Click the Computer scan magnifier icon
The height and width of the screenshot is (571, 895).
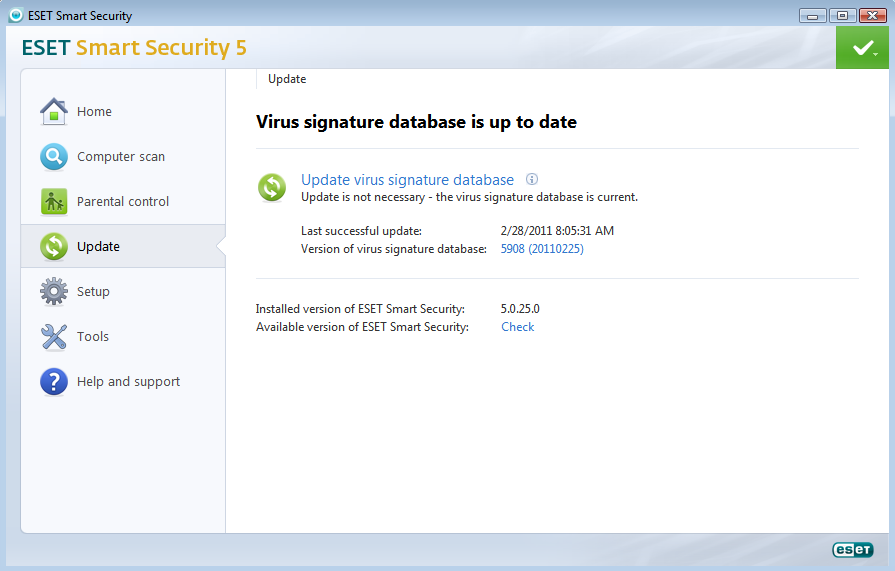point(54,157)
